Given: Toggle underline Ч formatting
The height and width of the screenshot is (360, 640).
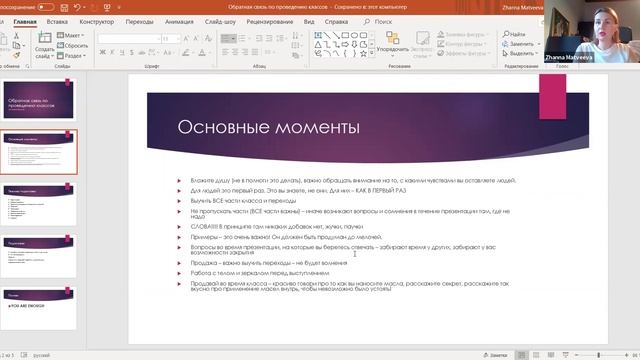Looking at the screenshot, I should pos(122,52).
